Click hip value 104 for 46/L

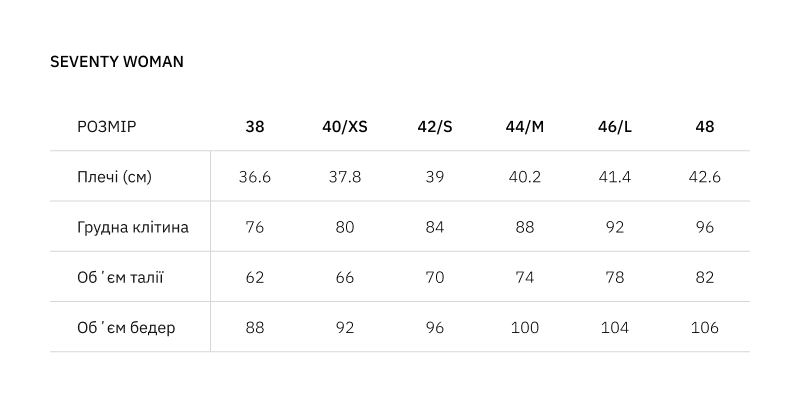pos(615,327)
